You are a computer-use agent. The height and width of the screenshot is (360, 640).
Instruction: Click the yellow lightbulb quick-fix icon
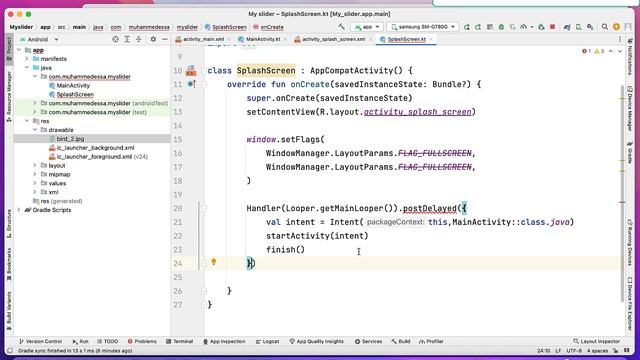(x=213, y=262)
